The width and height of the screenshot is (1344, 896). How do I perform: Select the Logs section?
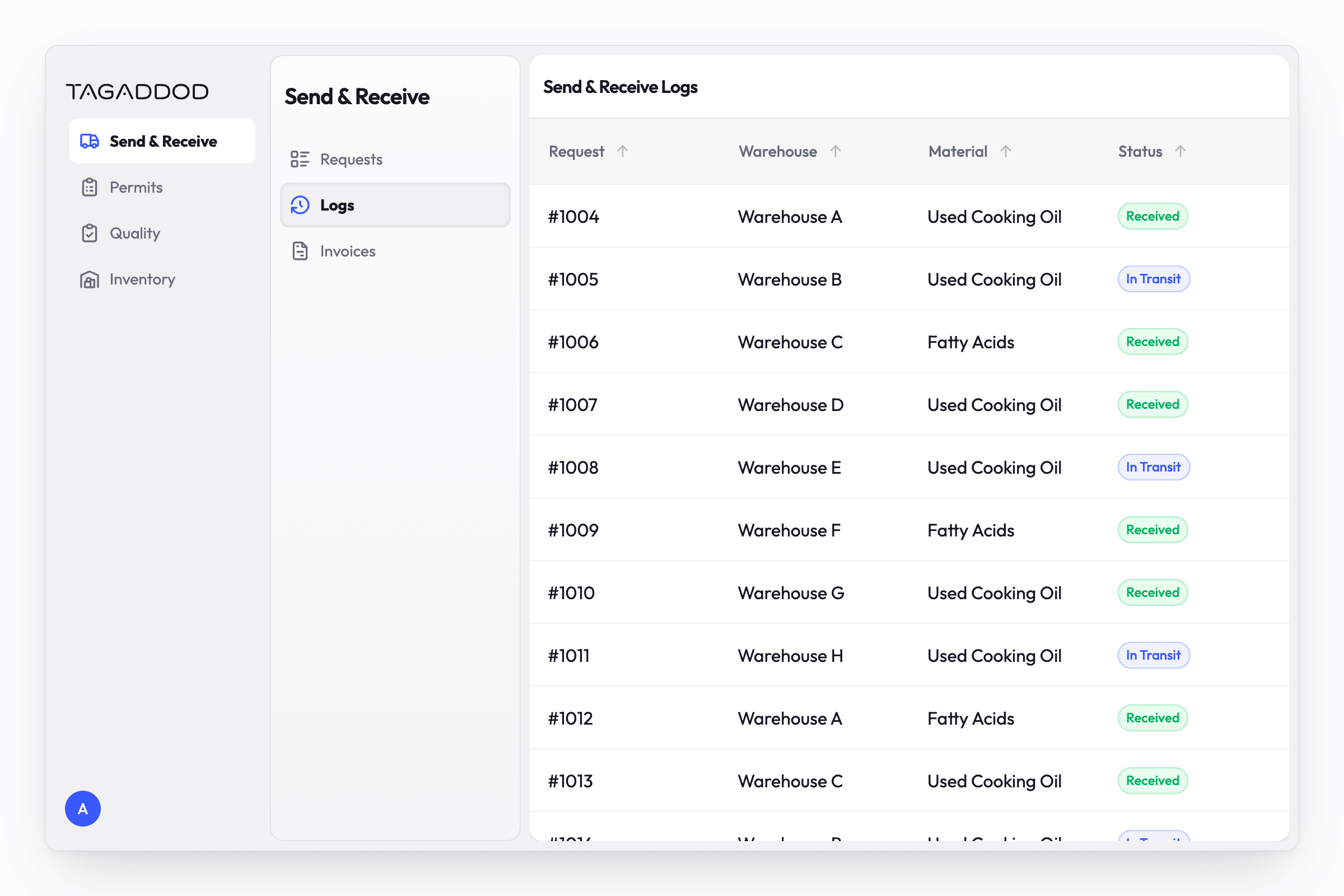click(x=395, y=205)
